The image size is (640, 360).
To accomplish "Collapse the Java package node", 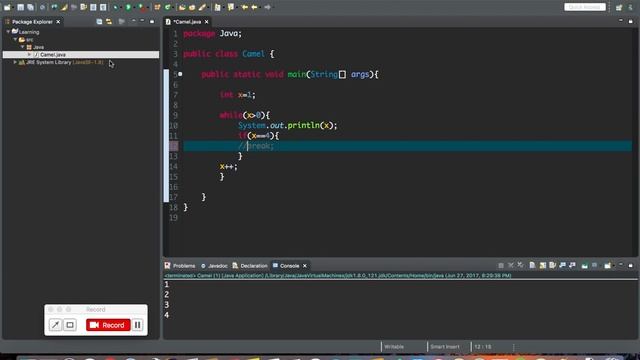I will click(22, 47).
